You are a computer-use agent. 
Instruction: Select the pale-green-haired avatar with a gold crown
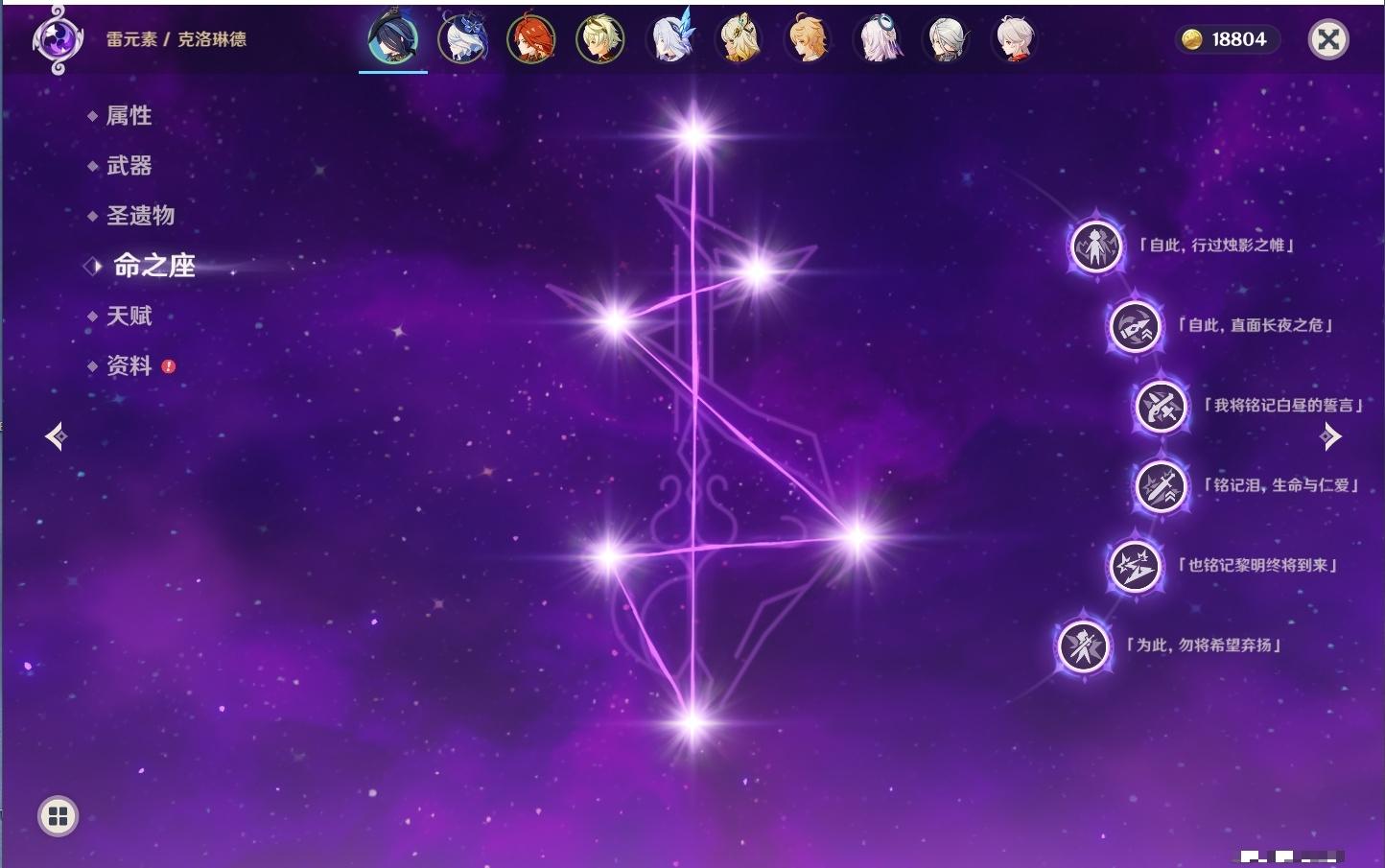[600, 39]
